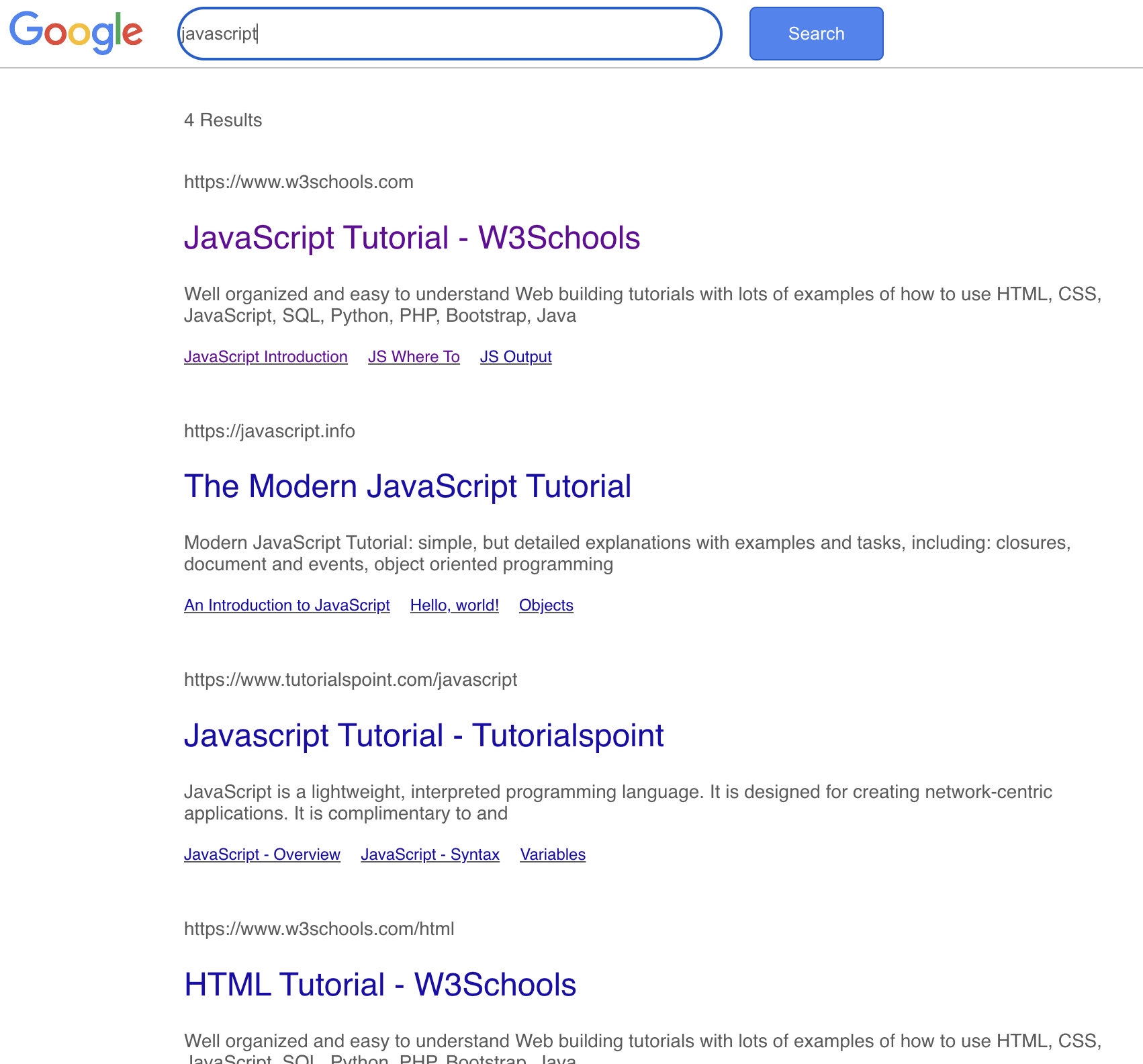1143x1064 pixels.
Task: Open An Introduction to JavaScript sublink
Action: click(287, 605)
